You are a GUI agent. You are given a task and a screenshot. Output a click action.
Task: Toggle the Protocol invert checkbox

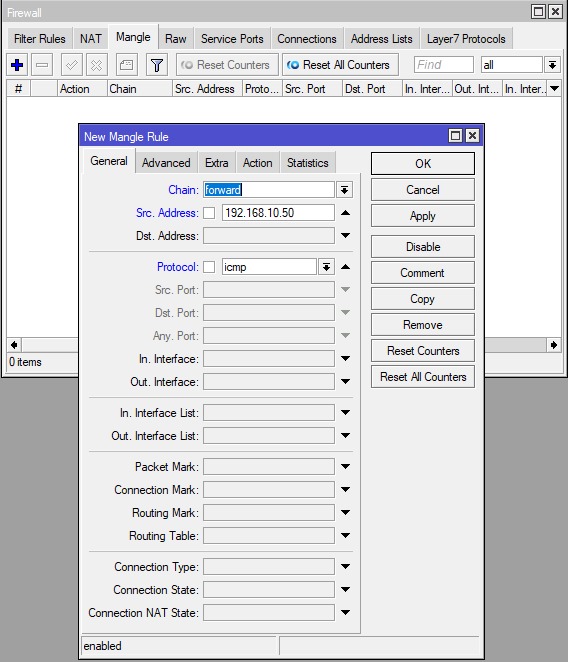click(x=209, y=267)
